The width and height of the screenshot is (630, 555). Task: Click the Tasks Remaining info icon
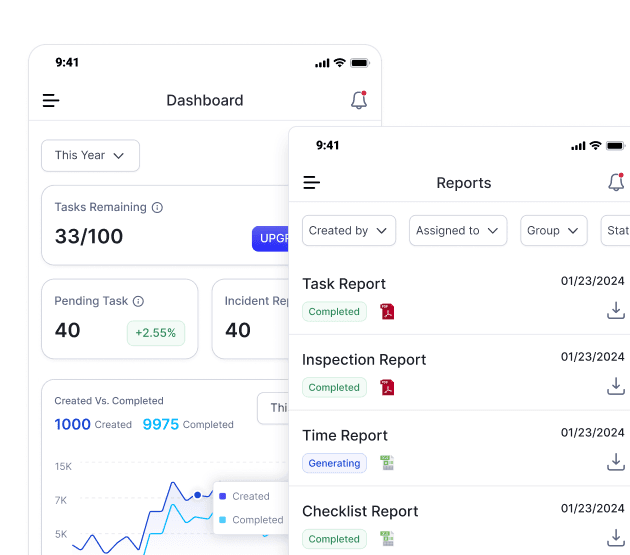(x=157, y=208)
